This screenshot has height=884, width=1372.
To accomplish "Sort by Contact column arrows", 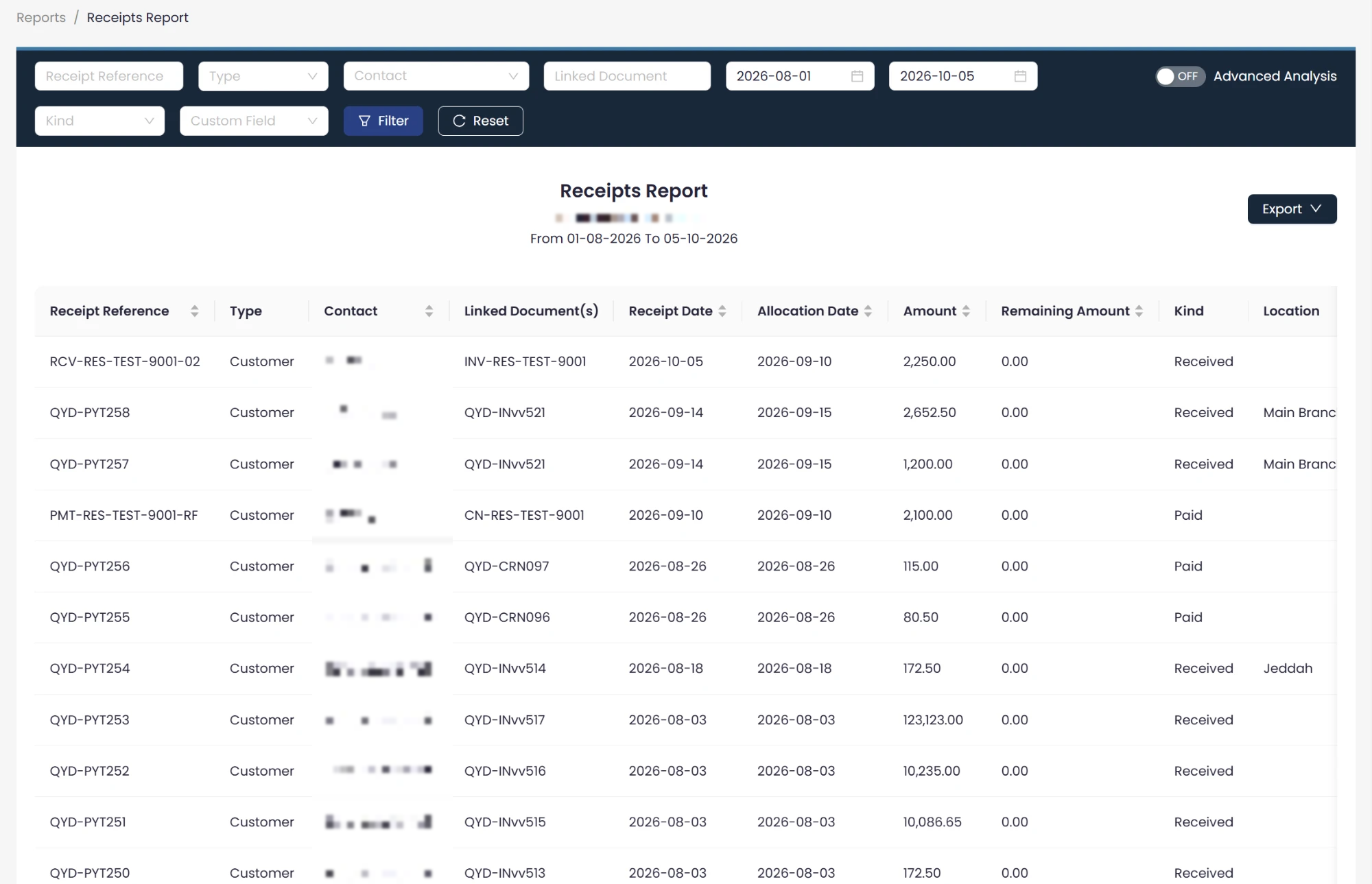I will [429, 311].
